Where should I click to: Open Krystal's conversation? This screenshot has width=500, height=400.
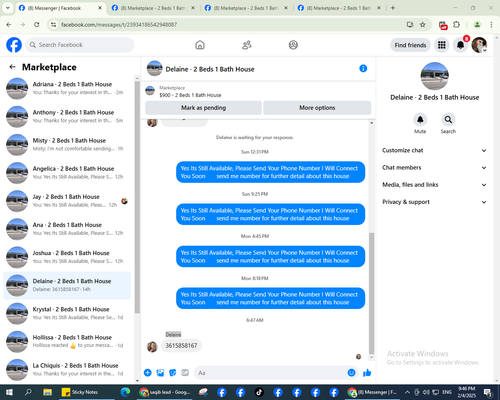click(x=67, y=313)
